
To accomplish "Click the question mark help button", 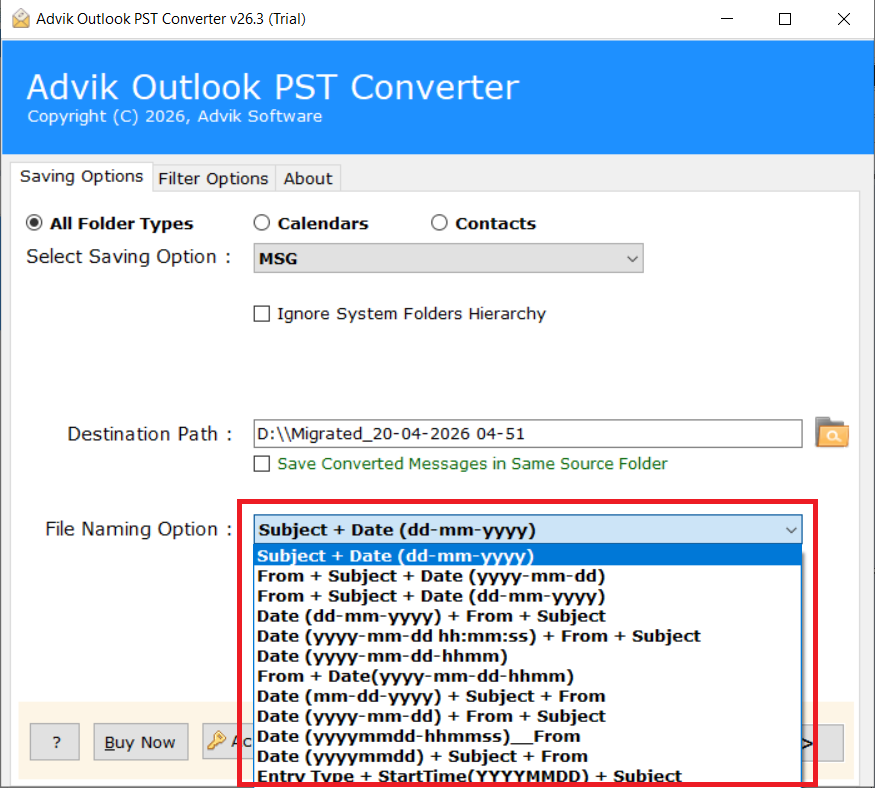I will coord(55,742).
